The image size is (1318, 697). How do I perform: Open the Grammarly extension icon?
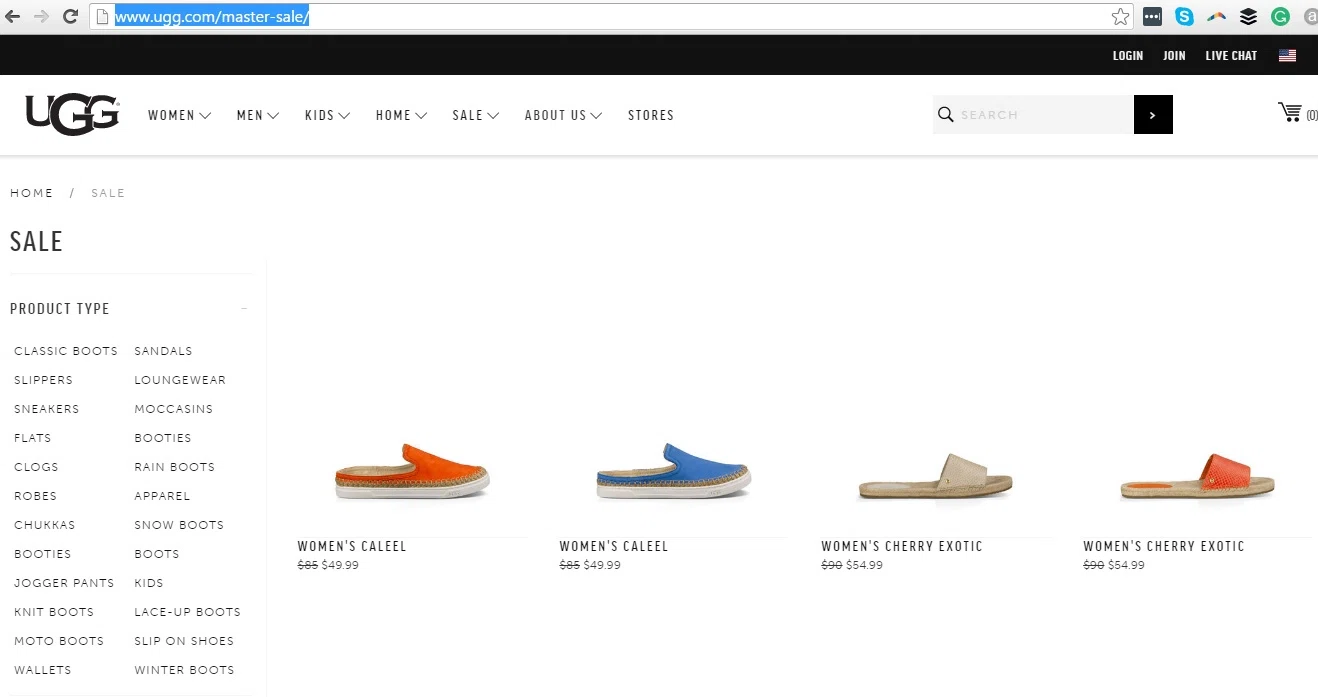1280,16
